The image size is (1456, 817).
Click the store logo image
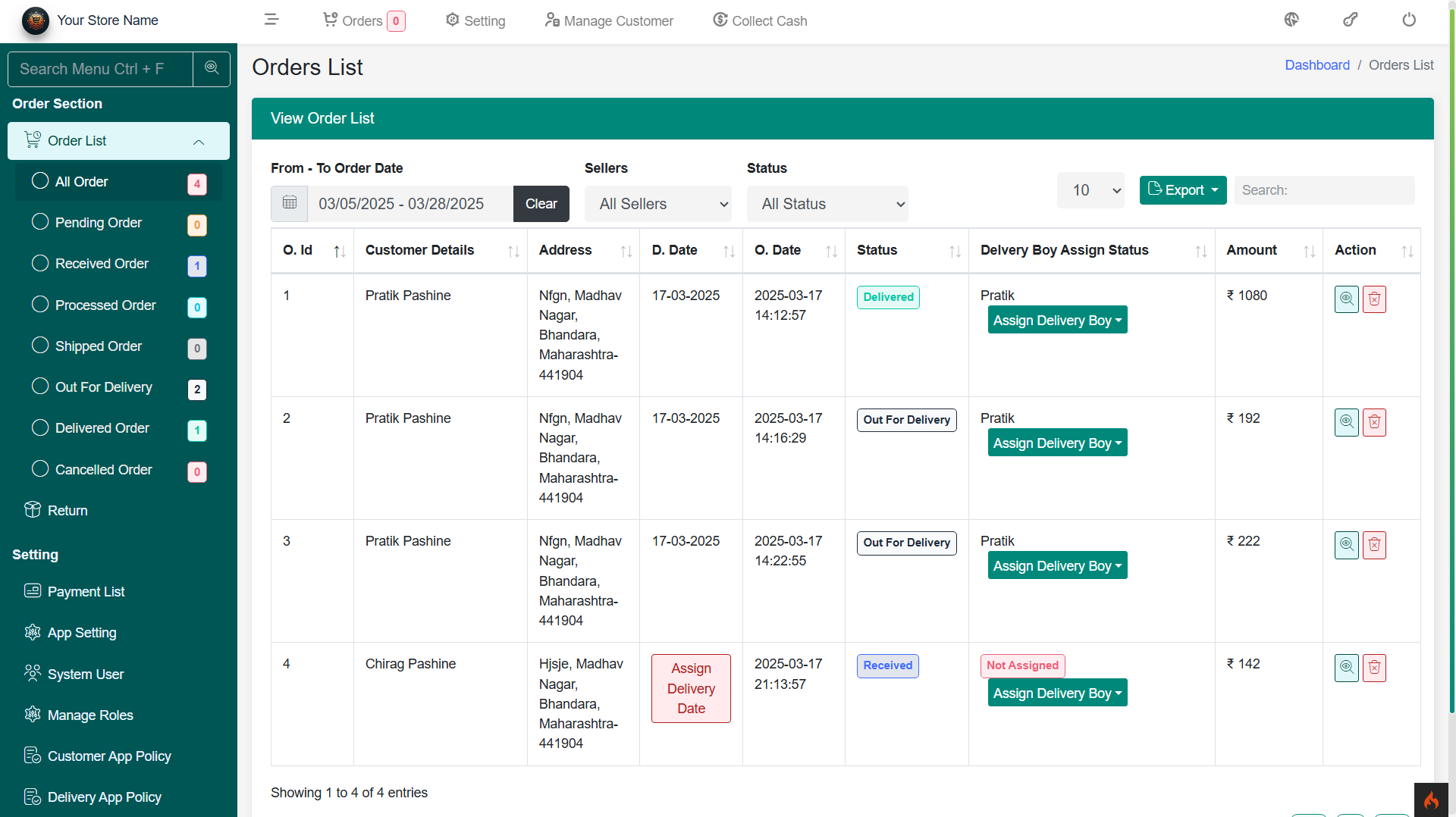click(x=36, y=20)
